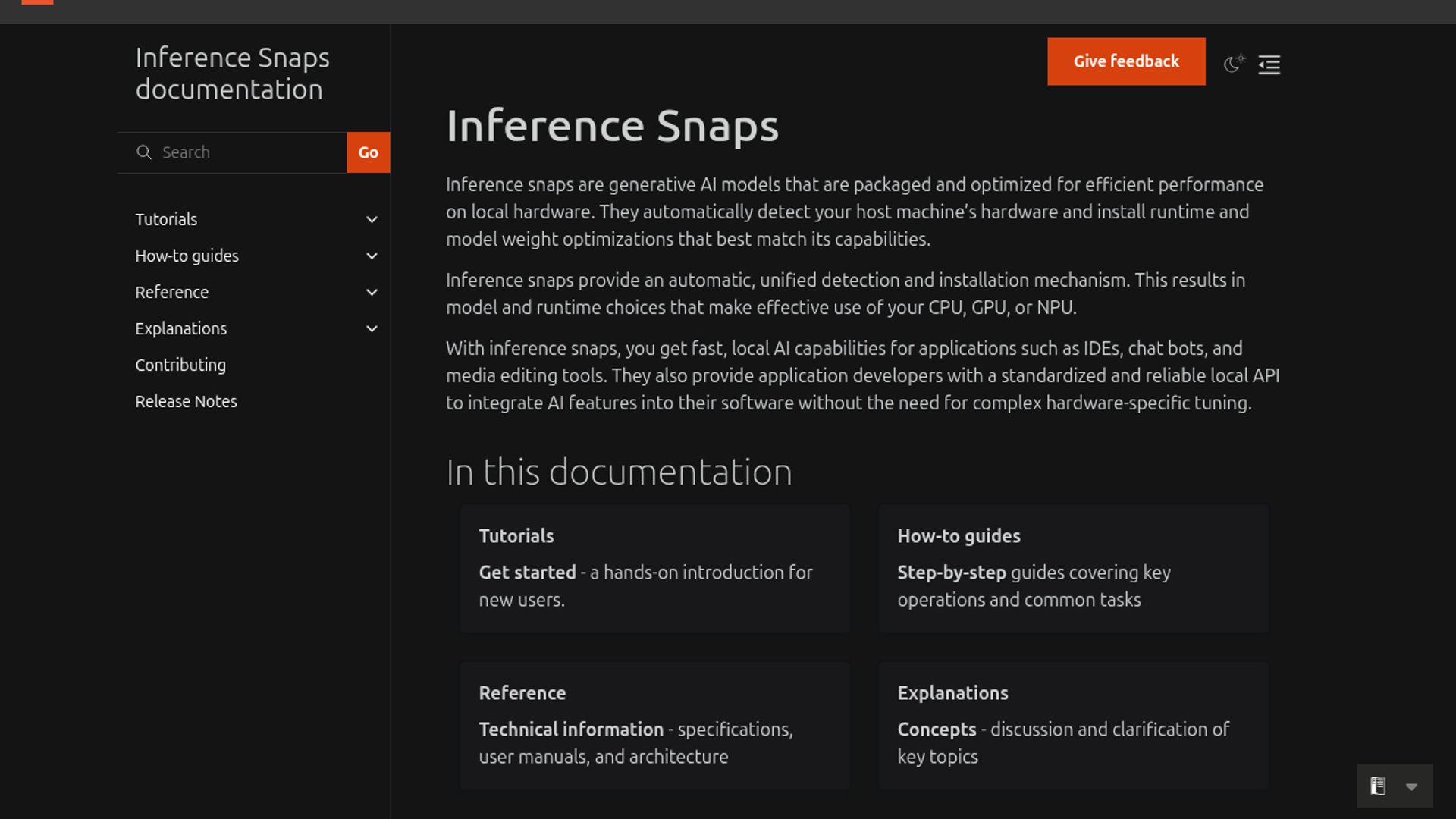Click the search magnifier icon
Image resolution: width=1456 pixels, height=819 pixels.
point(144,152)
